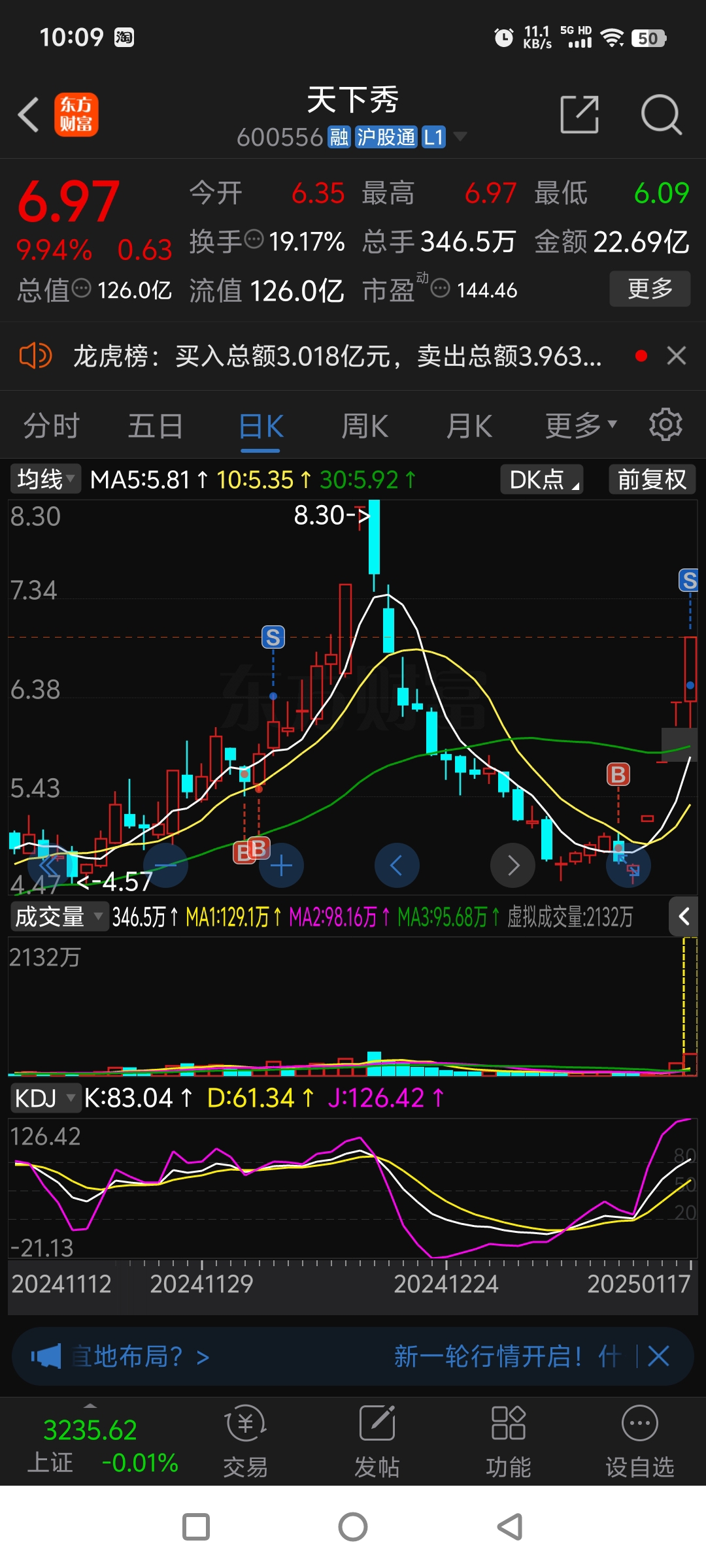This screenshot has width=706, height=1568.
Task: Switch to 分时 tab
Action: point(51,426)
